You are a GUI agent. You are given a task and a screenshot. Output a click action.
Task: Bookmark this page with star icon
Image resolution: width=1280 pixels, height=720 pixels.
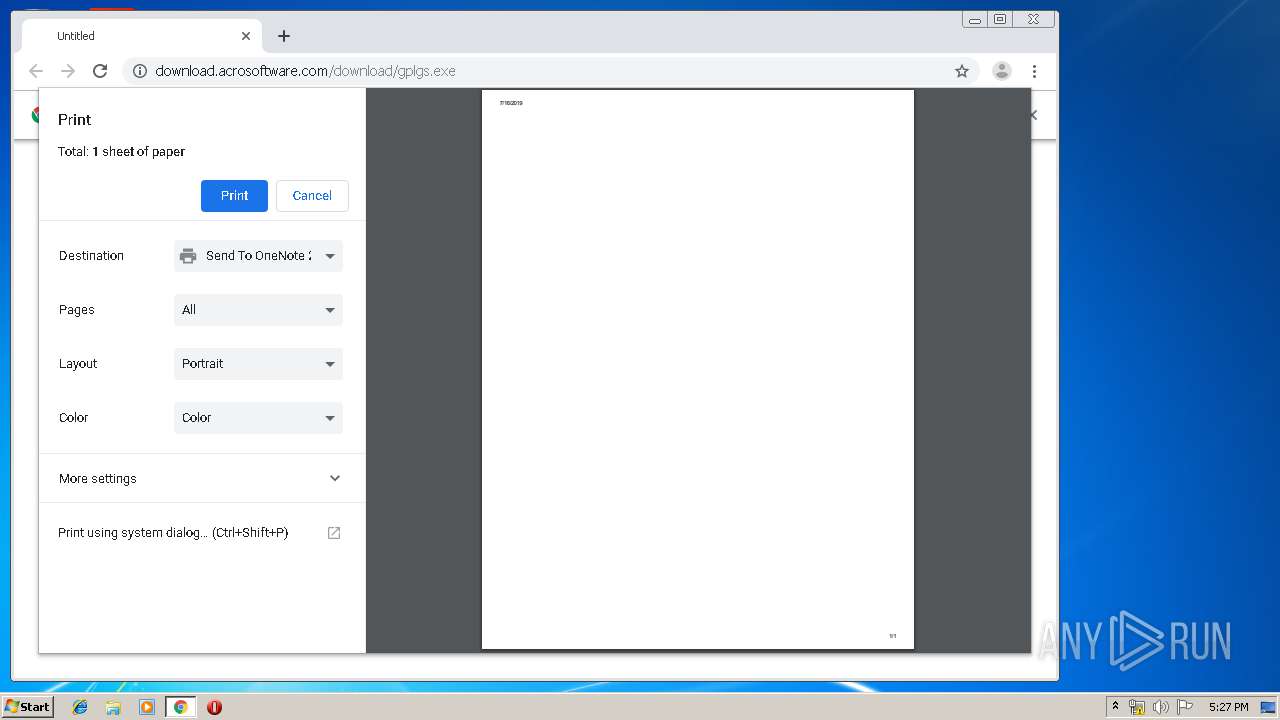(962, 71)
